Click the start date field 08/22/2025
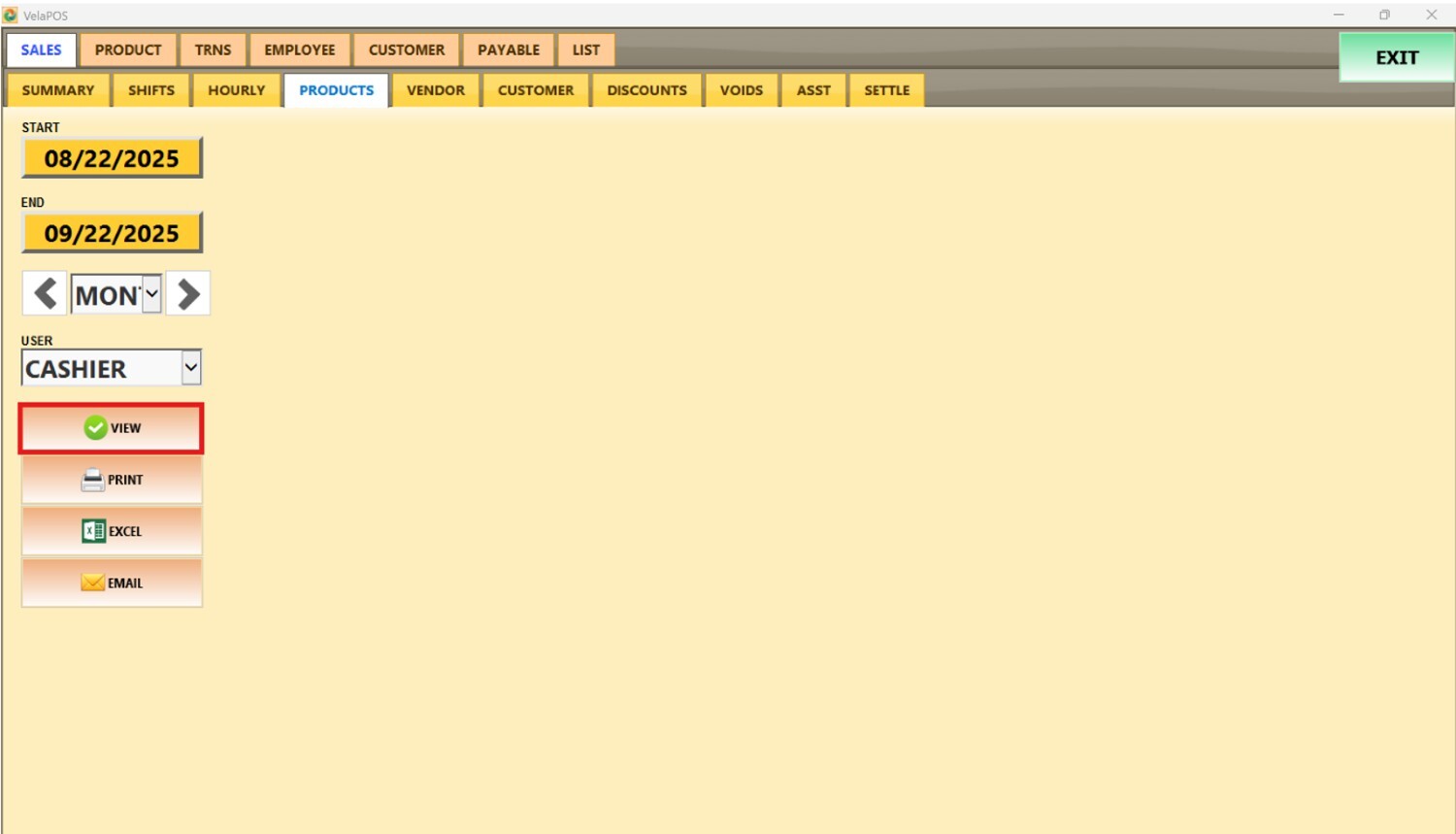The height and width of the screenshot is (834, 1456). [x=112, y=158]
